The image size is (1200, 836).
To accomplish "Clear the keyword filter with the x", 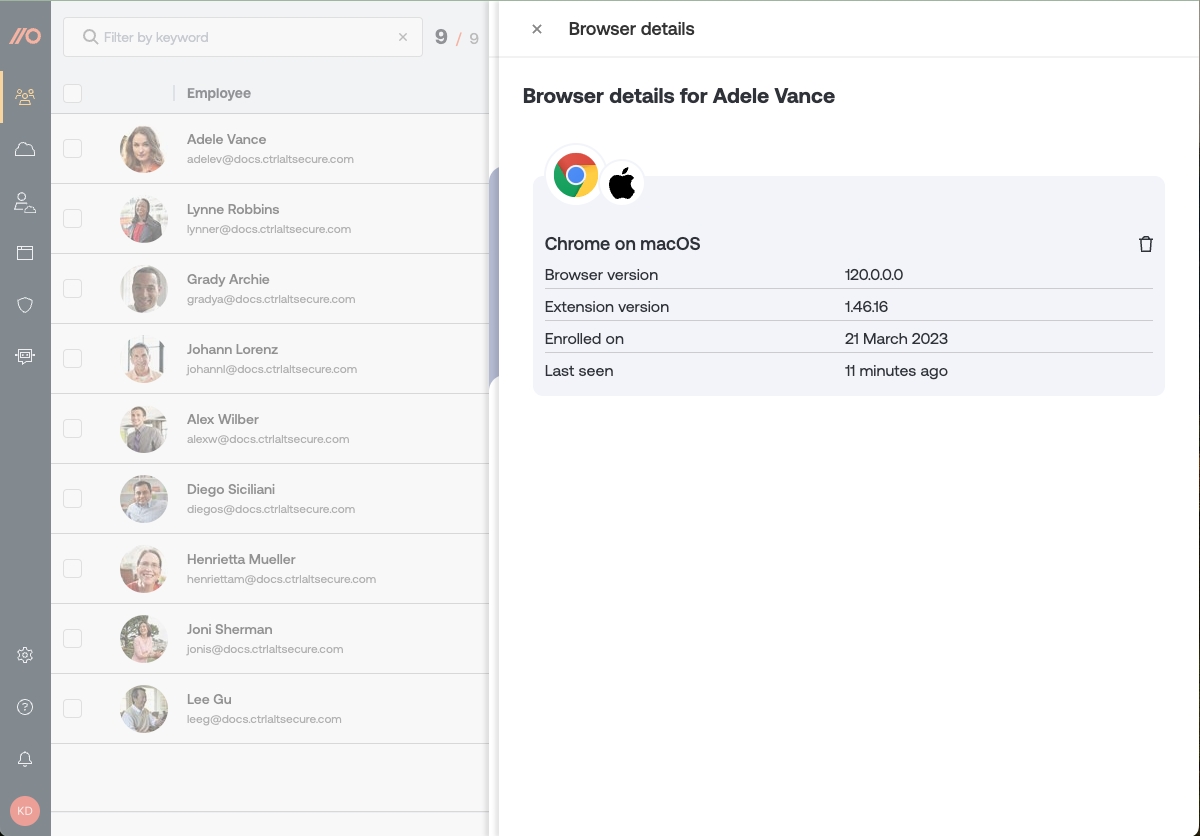I will [403, 37].
